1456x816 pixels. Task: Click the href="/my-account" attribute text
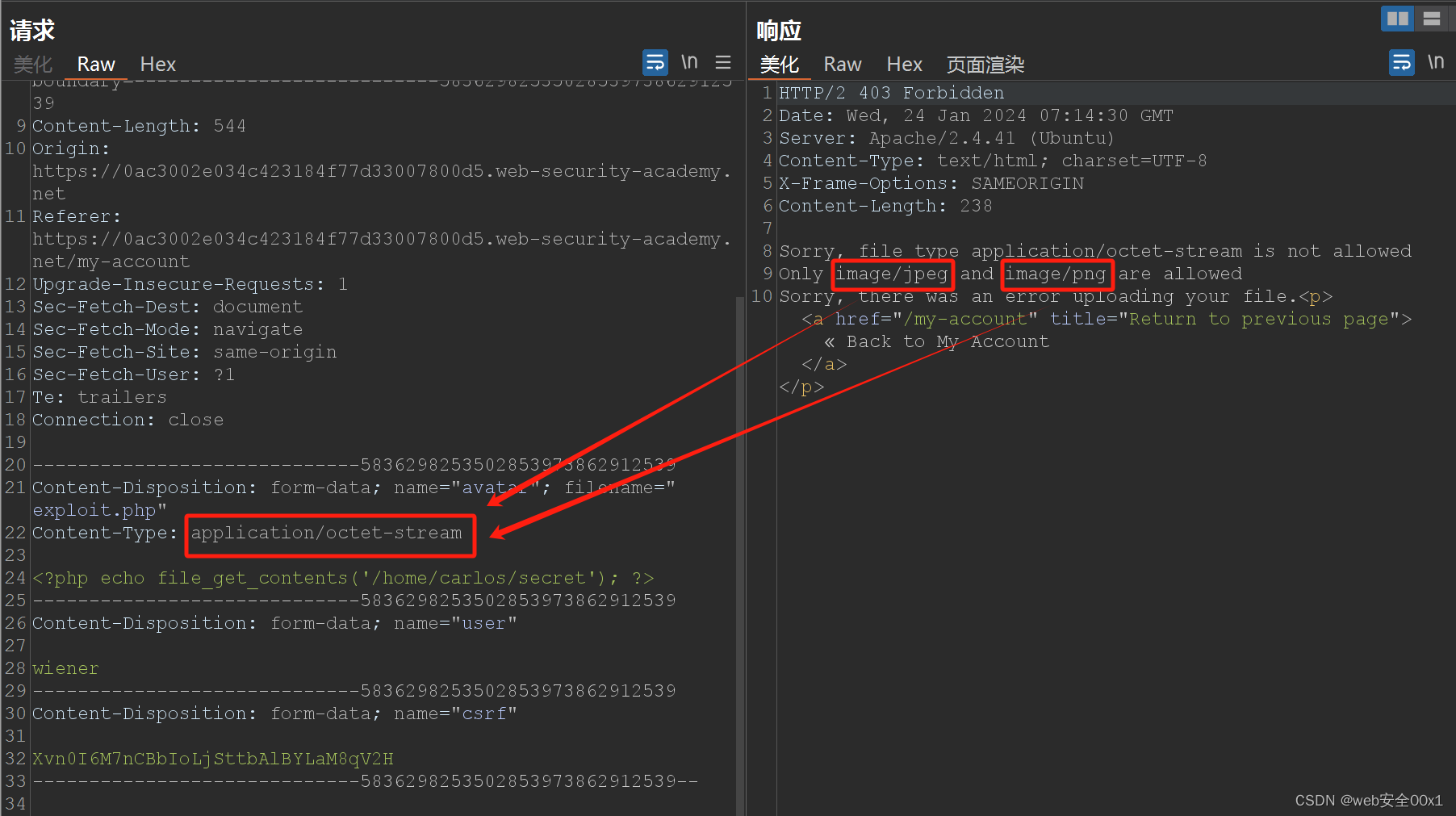click(936, 319)
